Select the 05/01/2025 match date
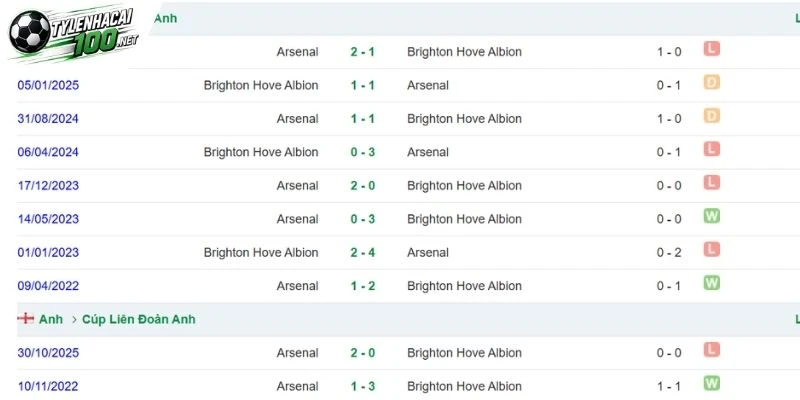 pos(48,85)
